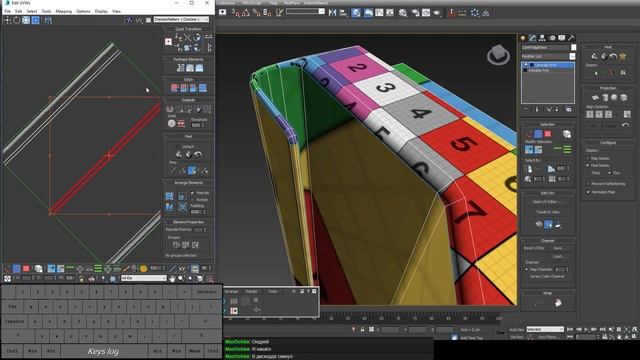
Task: Collapse the Reshape Elements rollout
Action: click(189, 59)
